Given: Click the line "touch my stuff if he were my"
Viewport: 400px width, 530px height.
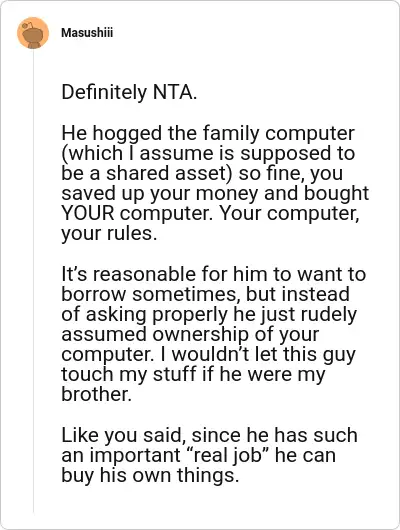Looking at the screenshot, I should 193,375.
